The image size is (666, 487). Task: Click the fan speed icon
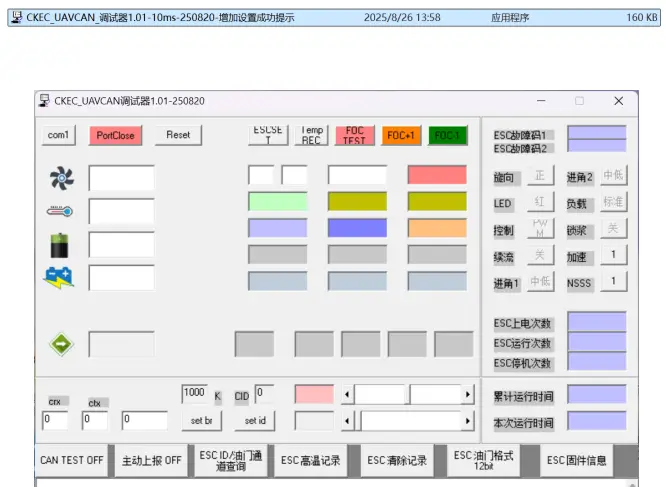coord(61,178)
